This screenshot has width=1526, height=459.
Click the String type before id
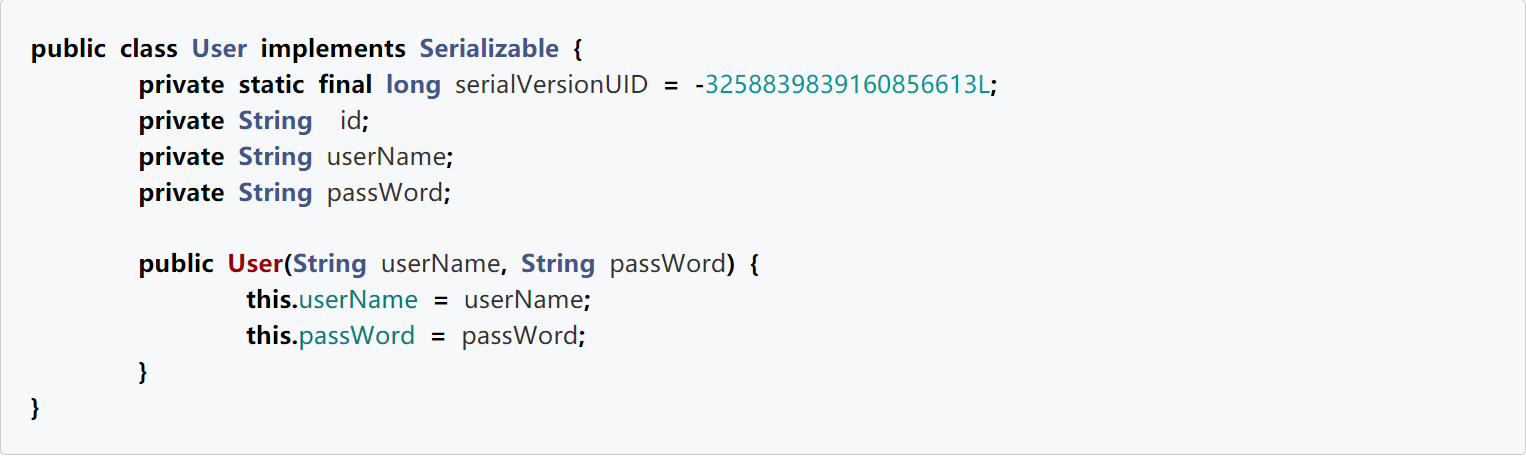pos(275,121)
